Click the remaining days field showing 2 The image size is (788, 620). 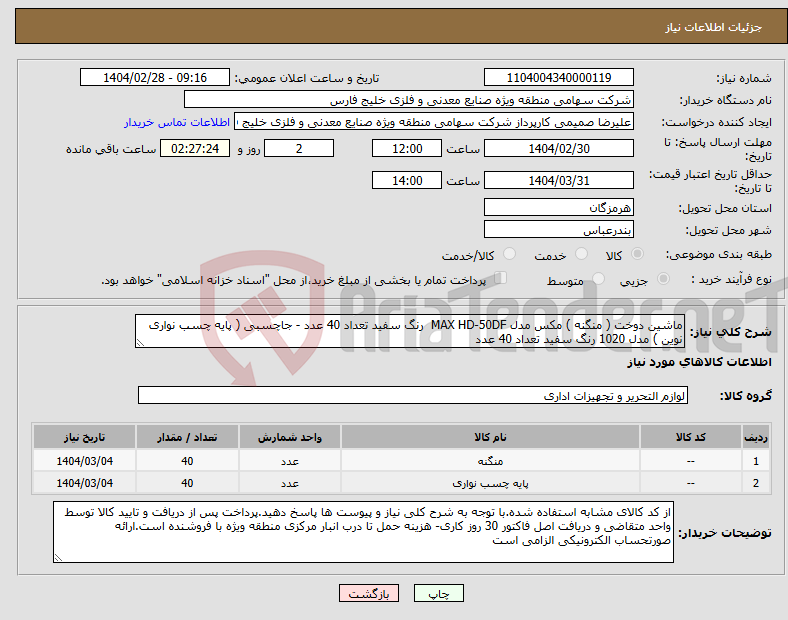coord(299,149)
